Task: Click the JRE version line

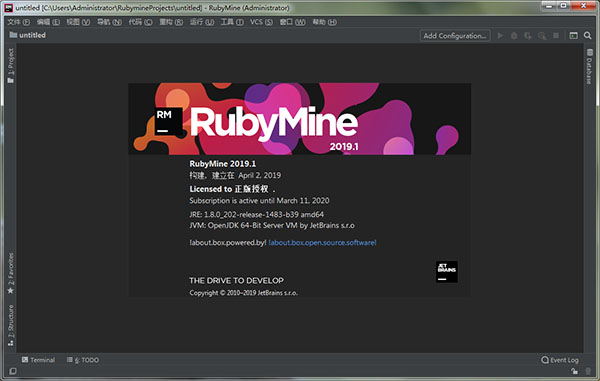Action: (x=256, y=214)
